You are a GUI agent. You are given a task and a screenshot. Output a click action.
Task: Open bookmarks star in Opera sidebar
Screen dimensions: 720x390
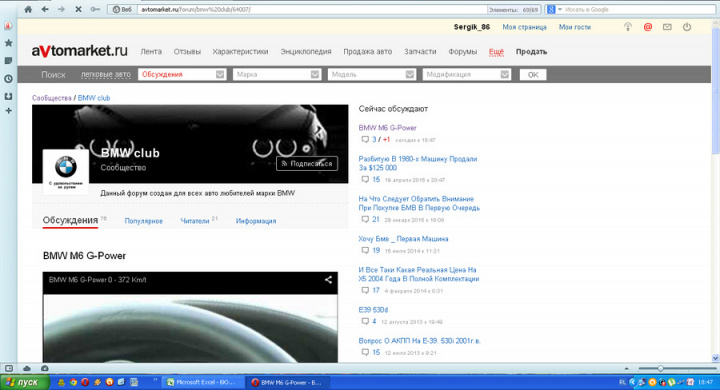pos(8,43)
